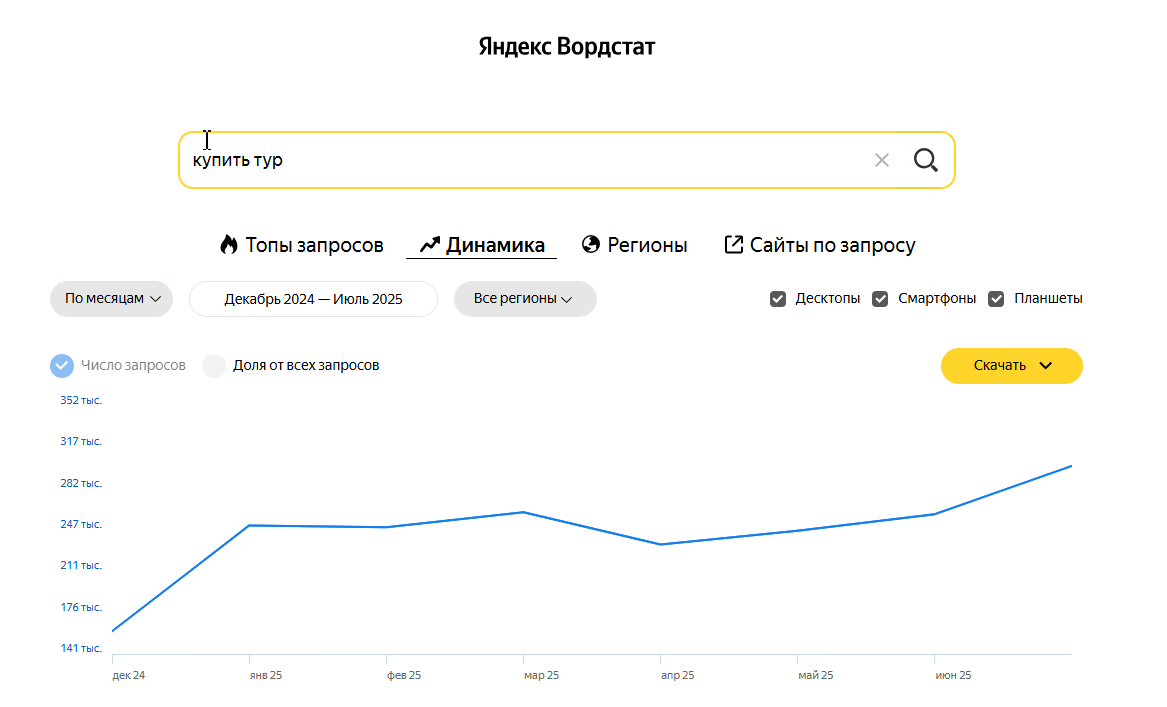Click the июн 25 month label
1167x707 pixels.
point(953,676)
